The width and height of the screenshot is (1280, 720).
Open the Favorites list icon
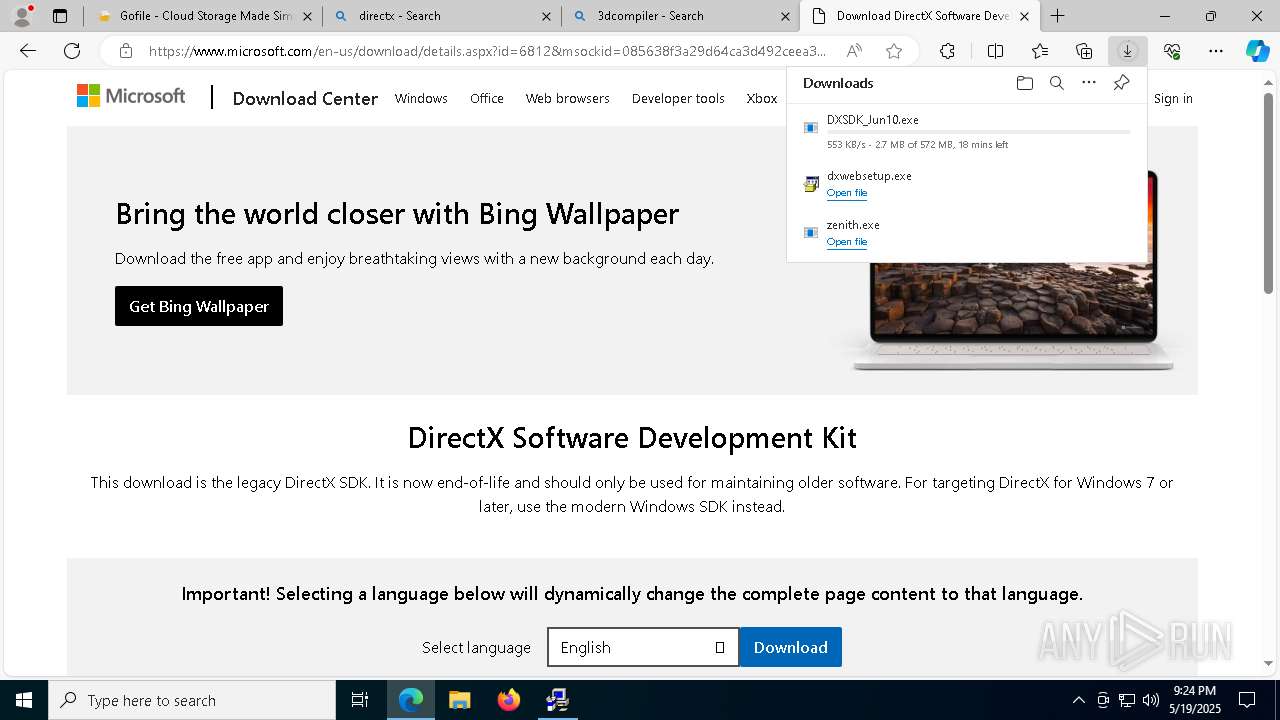1040,51
